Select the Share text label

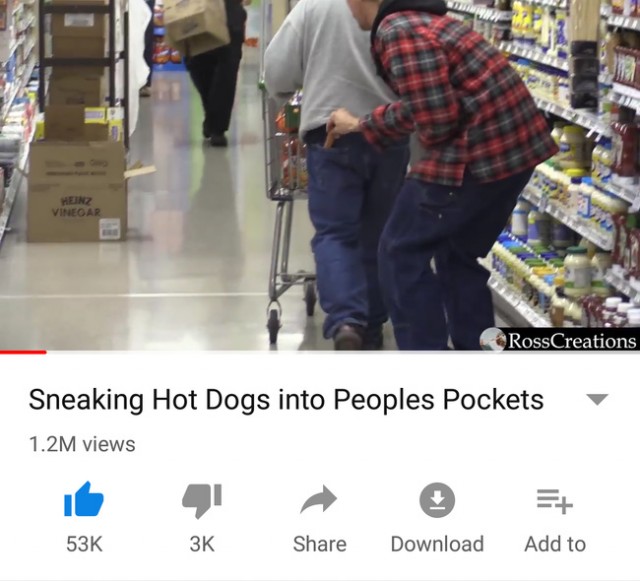pyautogui.click(x=320, y=544)
